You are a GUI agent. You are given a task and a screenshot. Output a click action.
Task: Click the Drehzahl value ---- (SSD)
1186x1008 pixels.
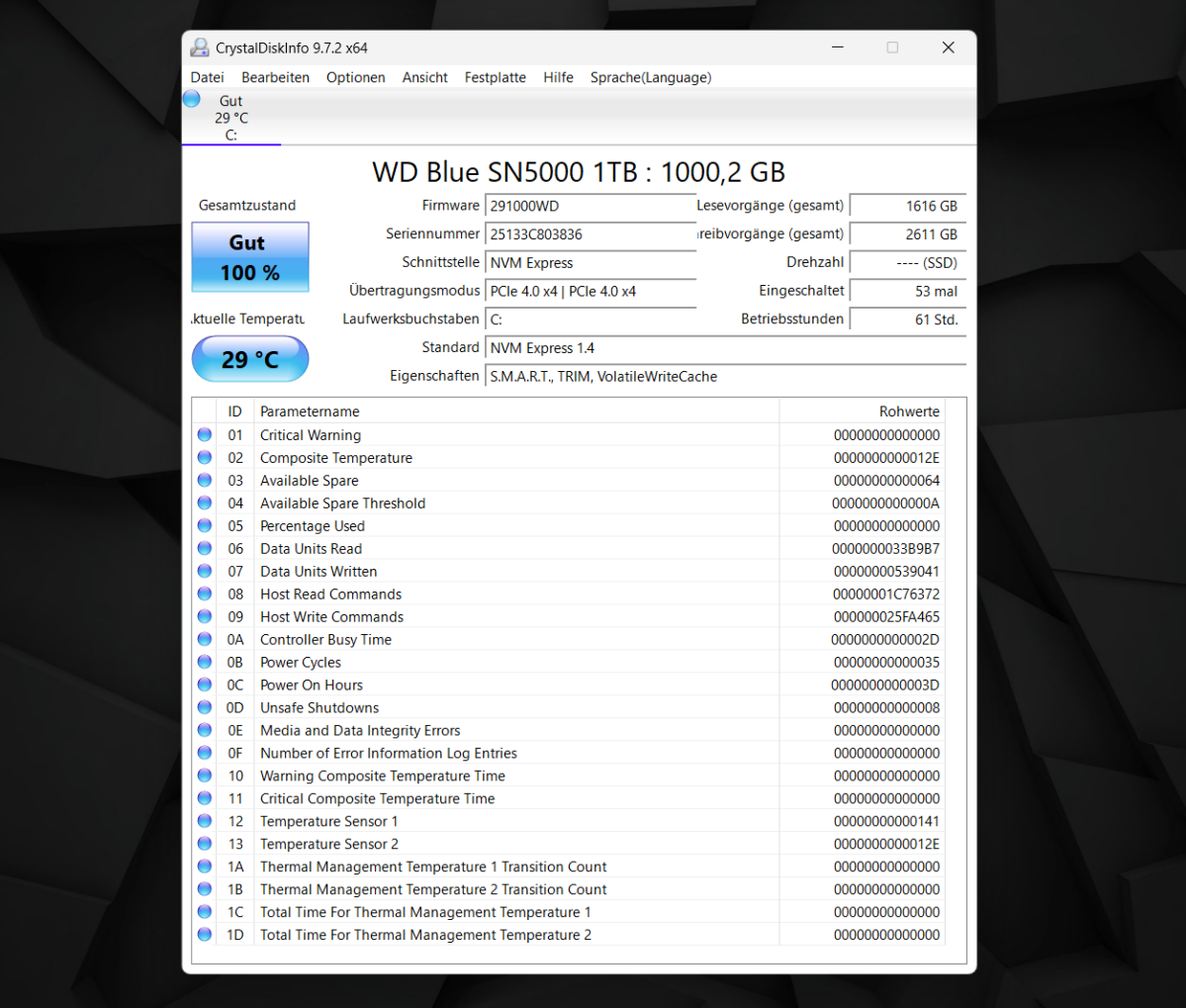pyautogui.click(x=908, y=262)
